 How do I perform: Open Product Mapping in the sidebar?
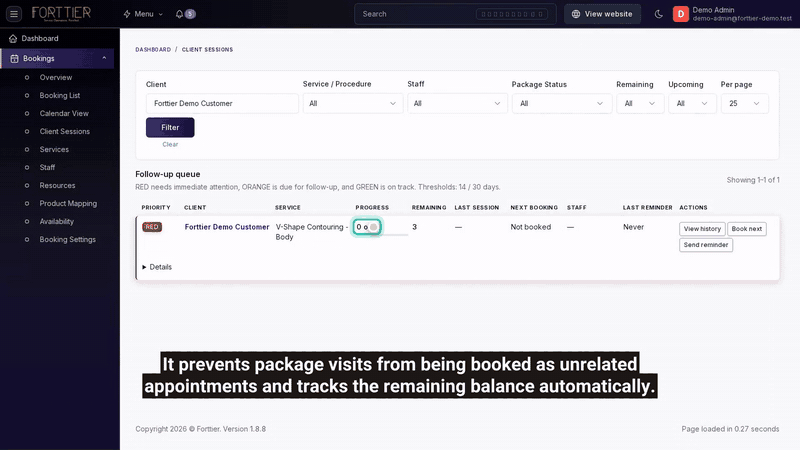point(68,203)
